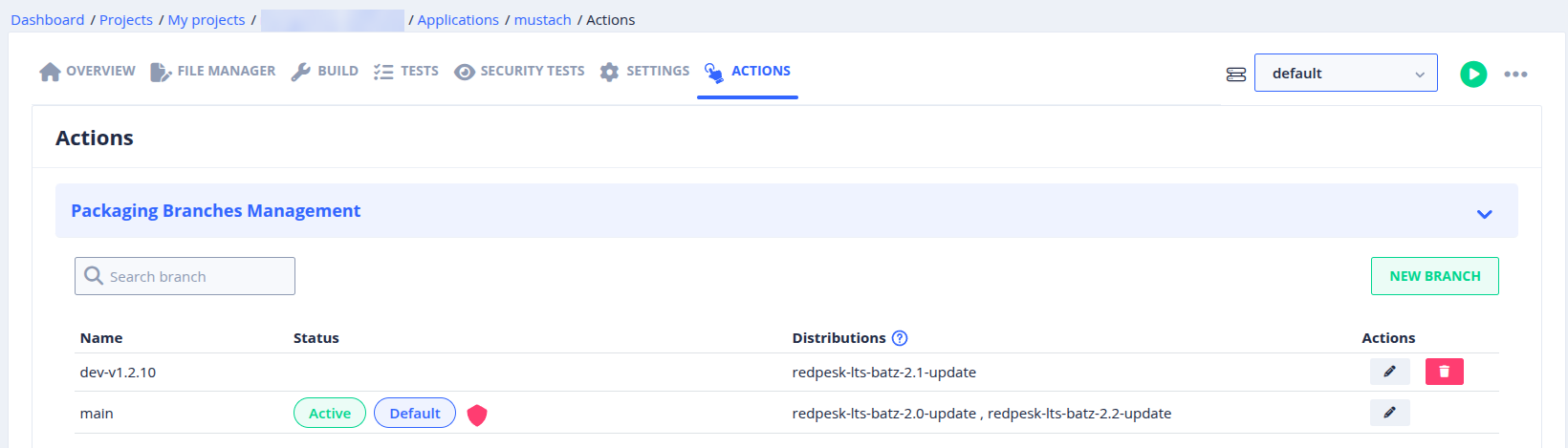Open the default selection dropdown
The height and width of the screenshot is (448, 1568).
(x=1345, y=74)
